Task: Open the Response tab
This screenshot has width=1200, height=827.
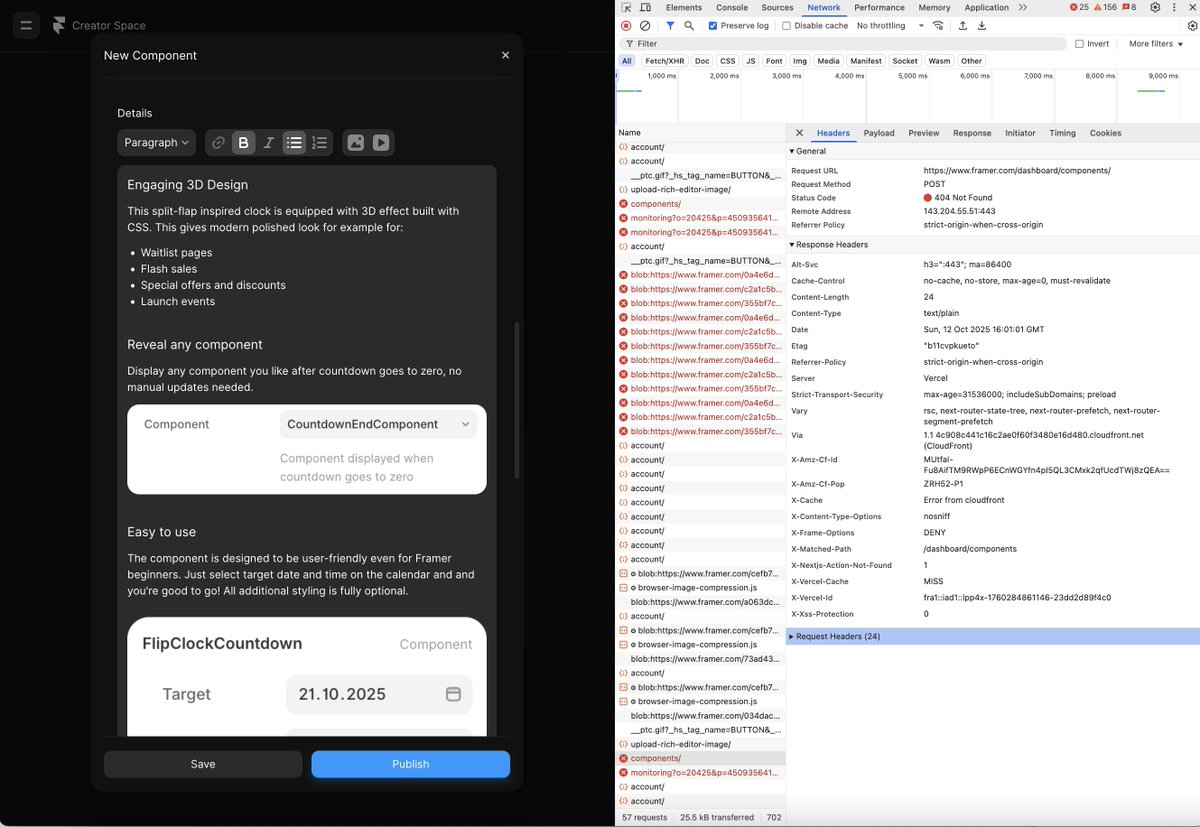Action: [x=972, y=133]
